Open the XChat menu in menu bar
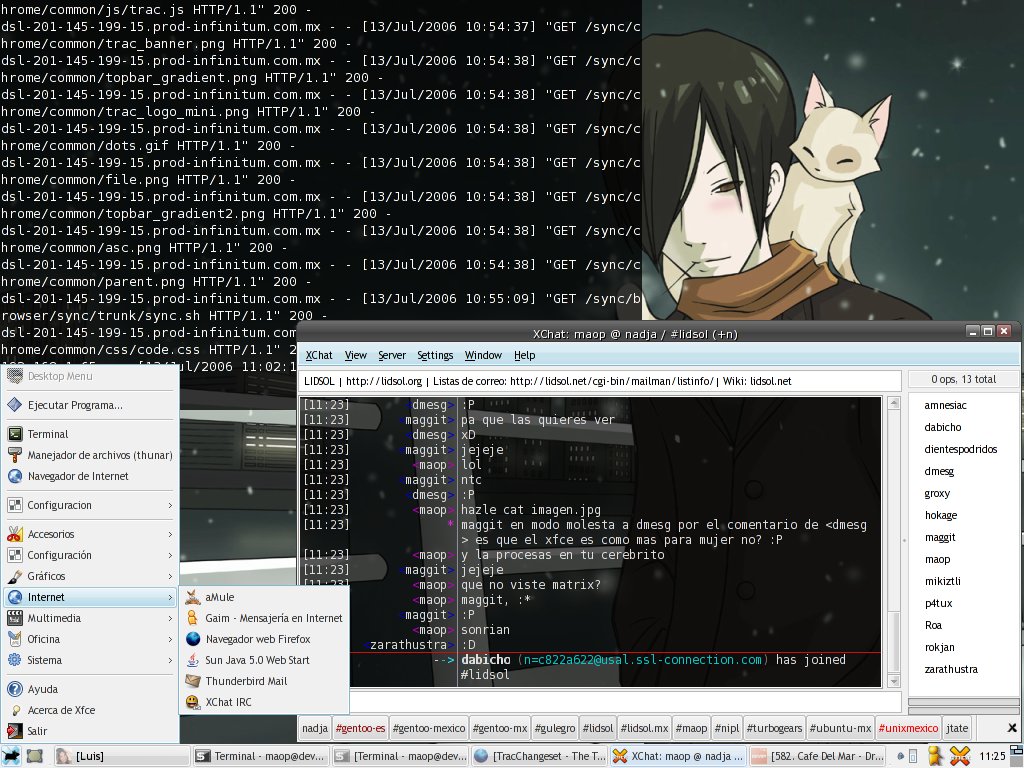Viewport: 1024px width, 768px height. [x=319, y=355]
